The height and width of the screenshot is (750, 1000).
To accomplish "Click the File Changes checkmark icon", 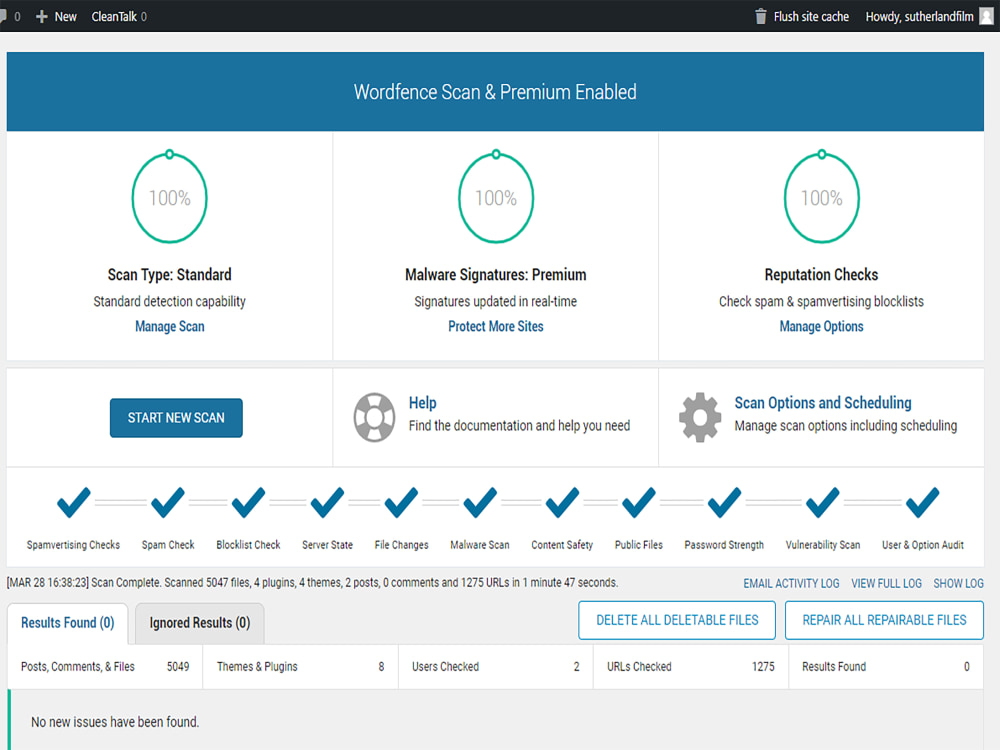I will (401, 503).
